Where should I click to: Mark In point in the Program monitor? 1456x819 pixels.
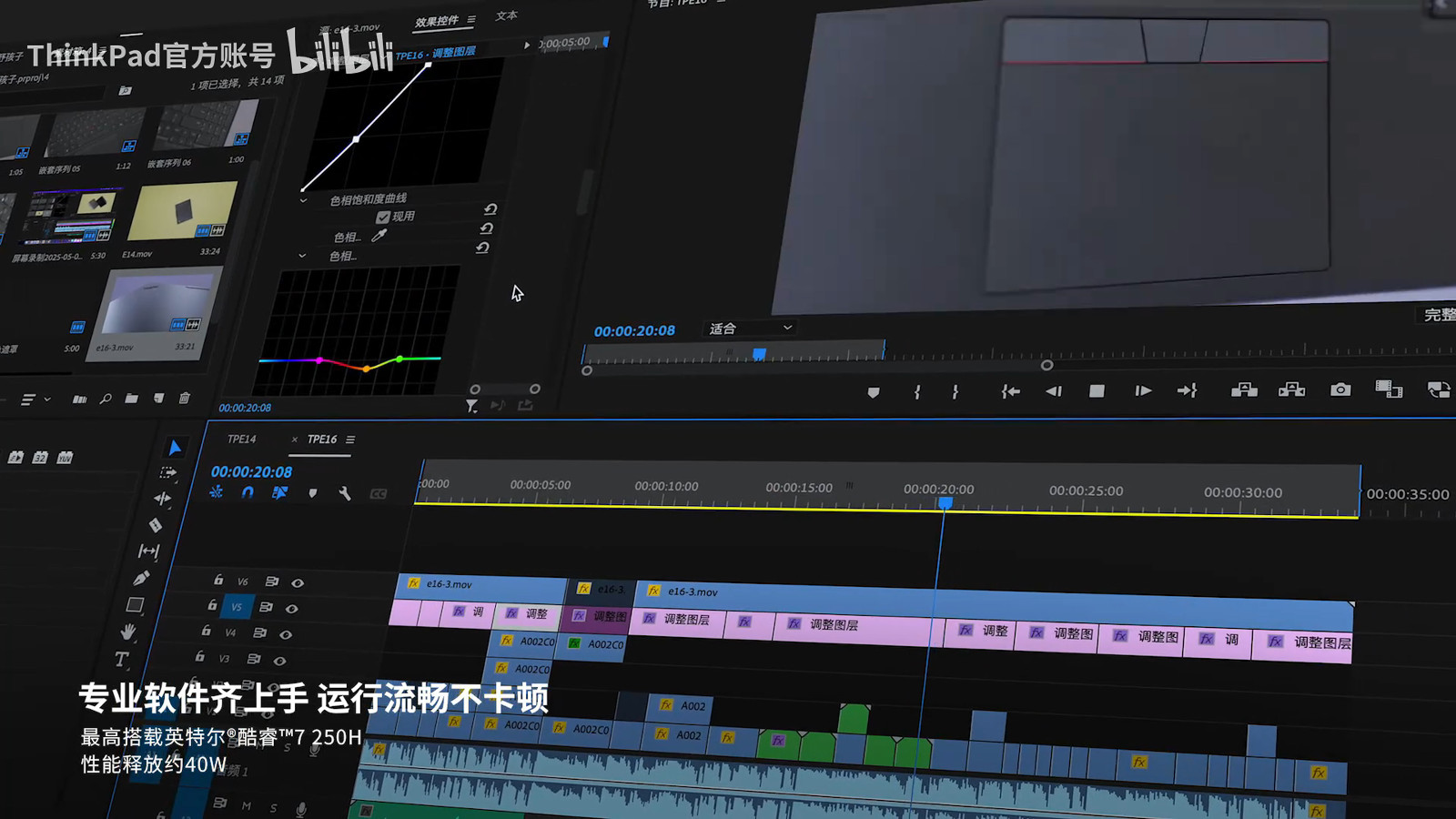[x=917, y=392]
